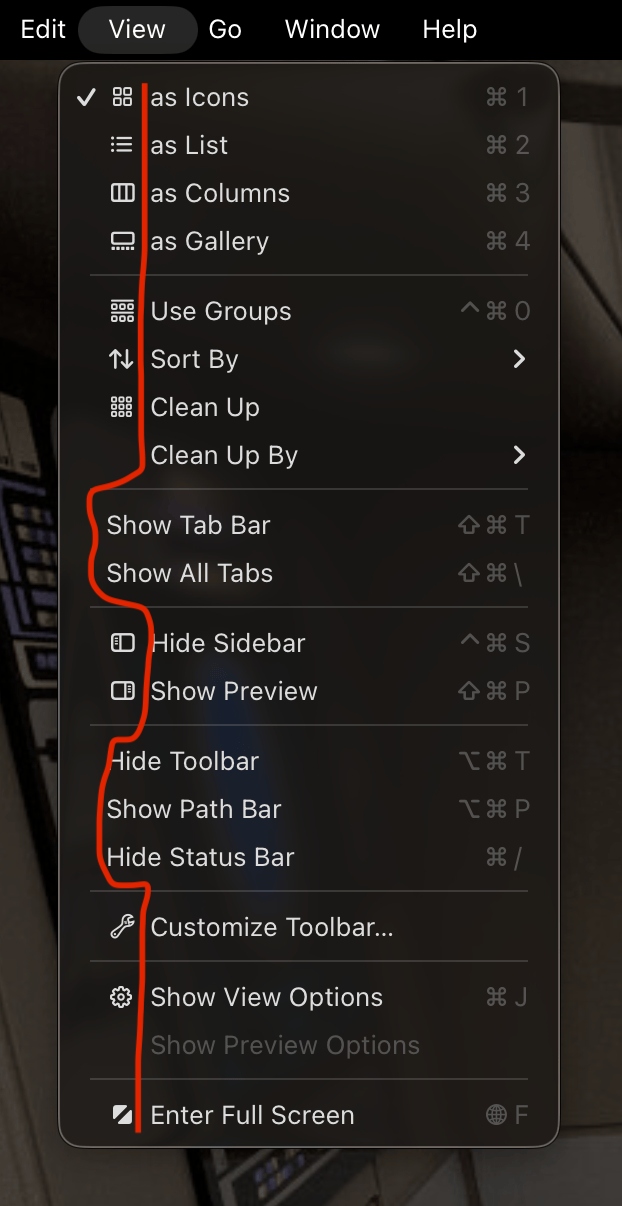Screen dimensions: 622x1206
Task: Open the Go menu
Action: (225, 29)
